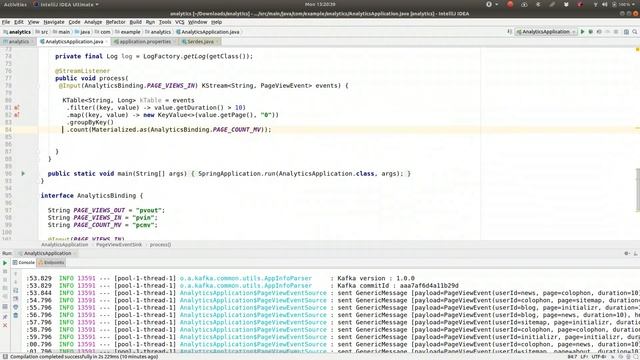Click editor vertical scrollbar thumb
The width and height of the screenshot is (640, 360).
point(637,190)
